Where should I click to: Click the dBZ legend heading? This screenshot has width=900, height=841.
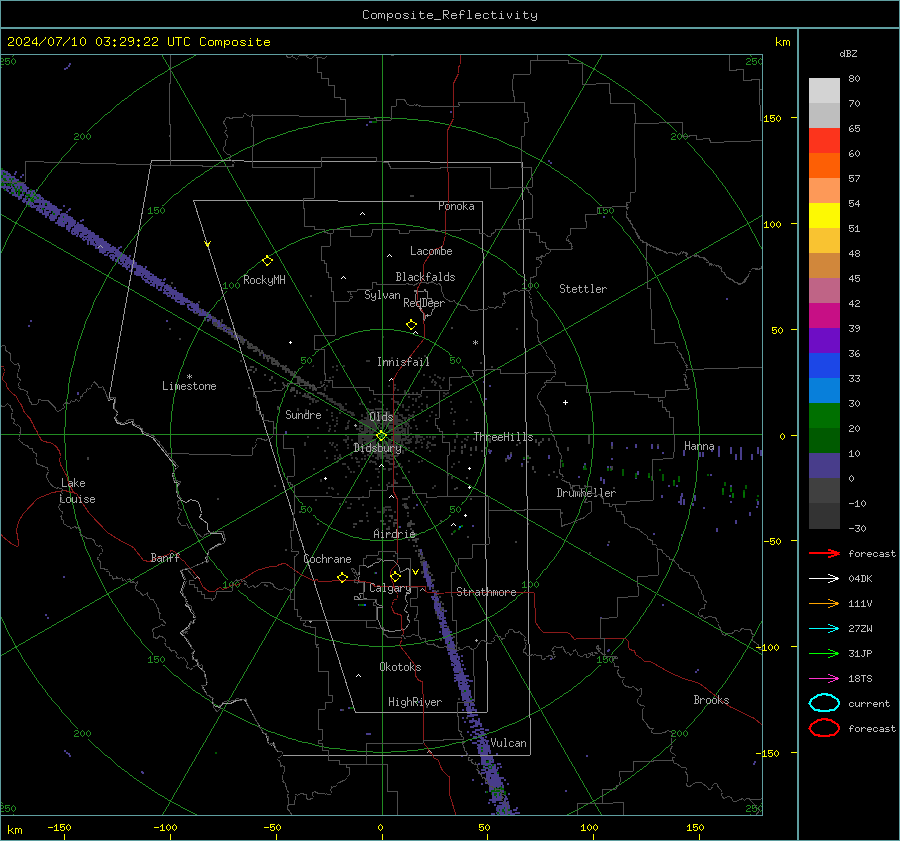pyautogui.click(x=848, y=53)
